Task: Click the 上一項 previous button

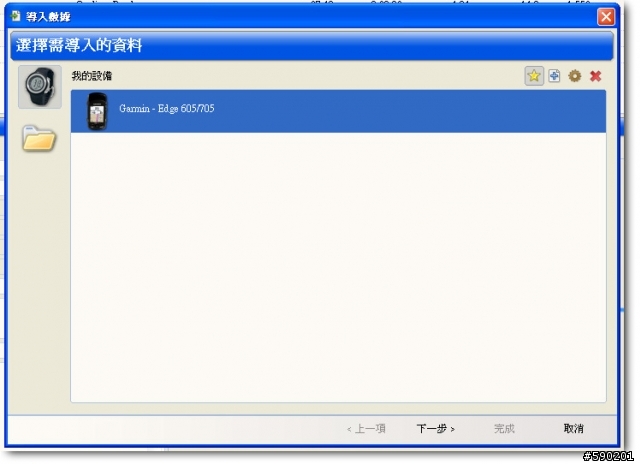Action: click(x=366, y=428)
